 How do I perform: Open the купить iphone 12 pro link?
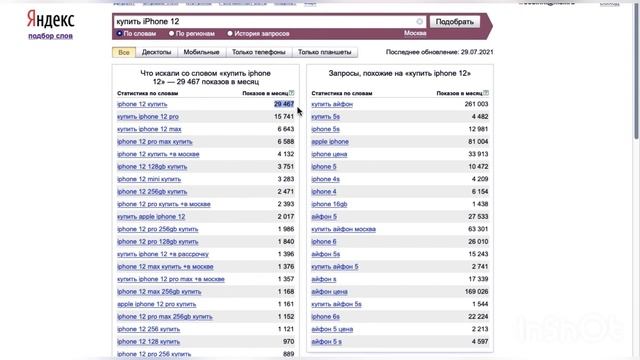click(x=148, y=117)
